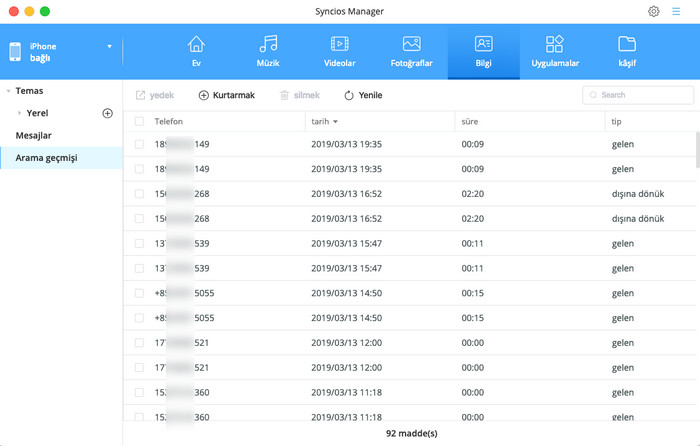This screenshot has width=700, height=446.
Task: Open the Uygulamalar tab
Action: click(555, 51)
